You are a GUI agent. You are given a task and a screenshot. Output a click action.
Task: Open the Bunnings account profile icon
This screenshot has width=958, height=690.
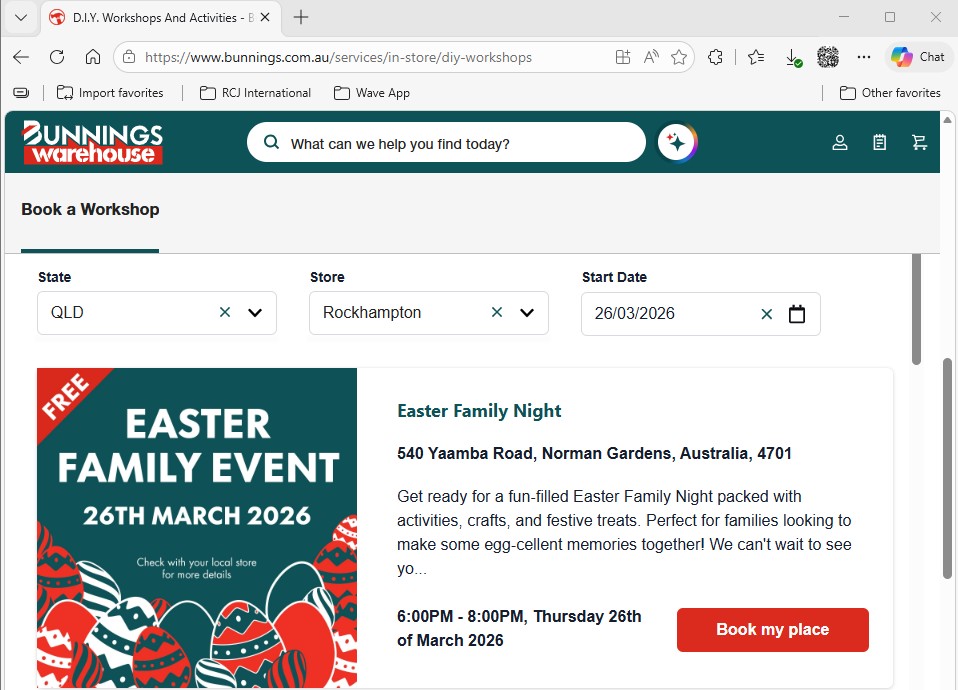839,142
